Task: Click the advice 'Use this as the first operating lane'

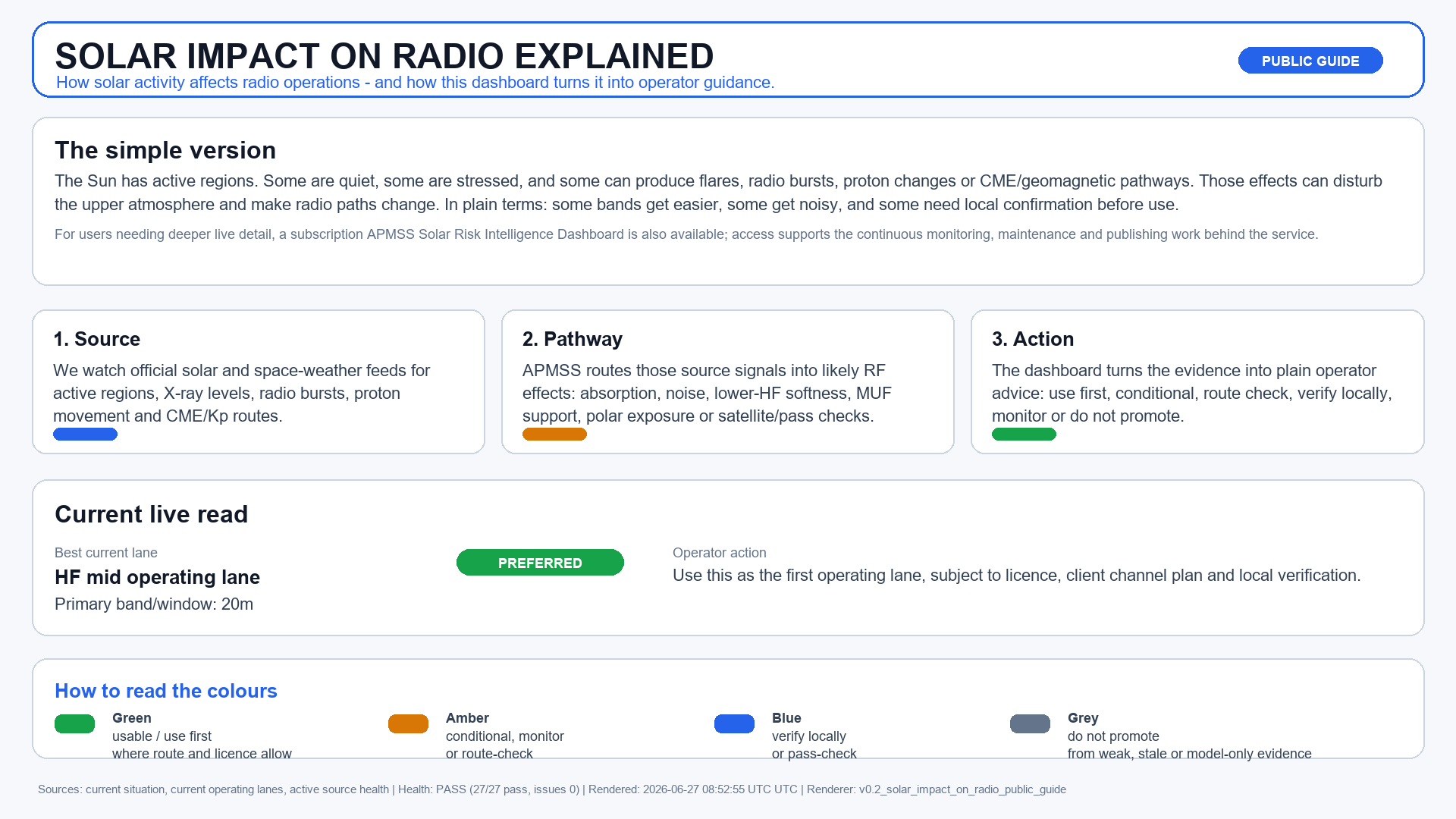Action: [x=1017, y=576]
